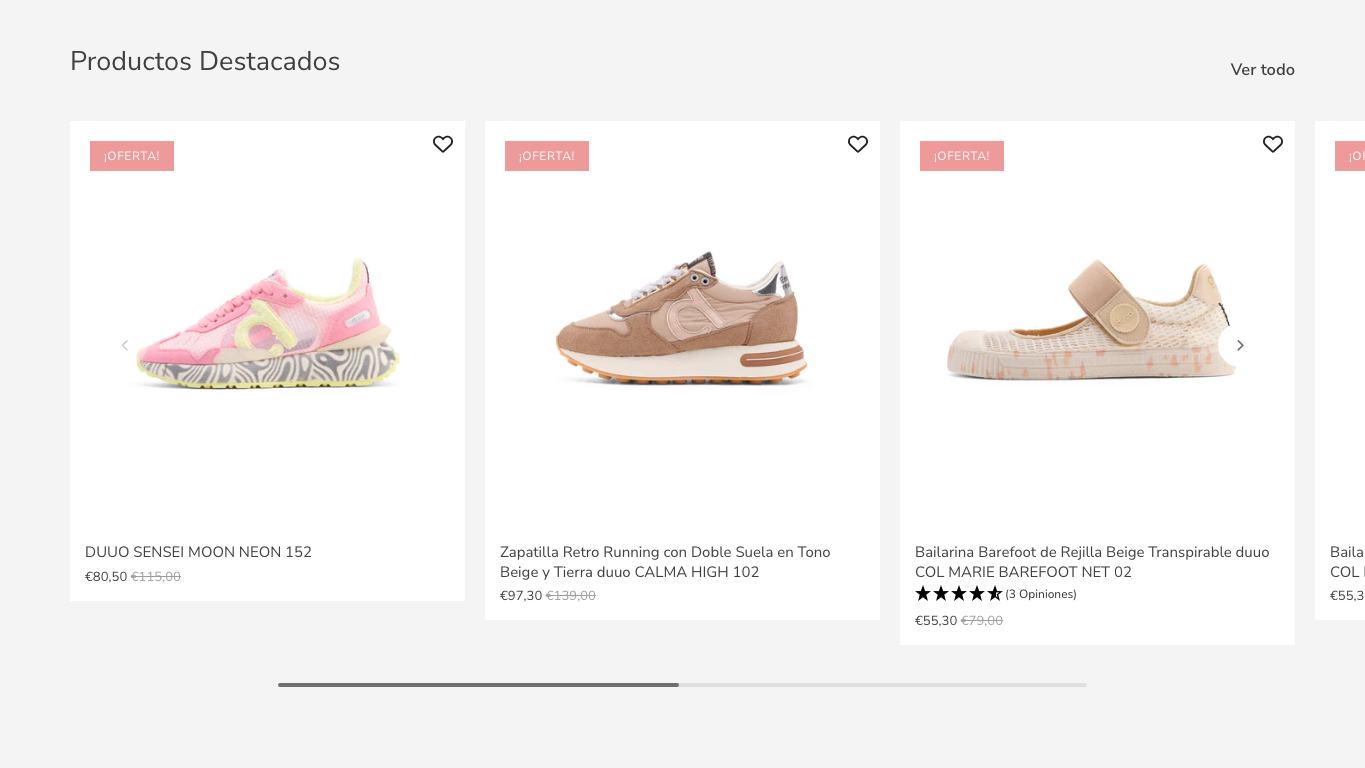The height and width of the screenshot is (768, 1365).
Task: Open Bailarina Barefoot de Rejilla Beige title
Action: click(1092, 562)
